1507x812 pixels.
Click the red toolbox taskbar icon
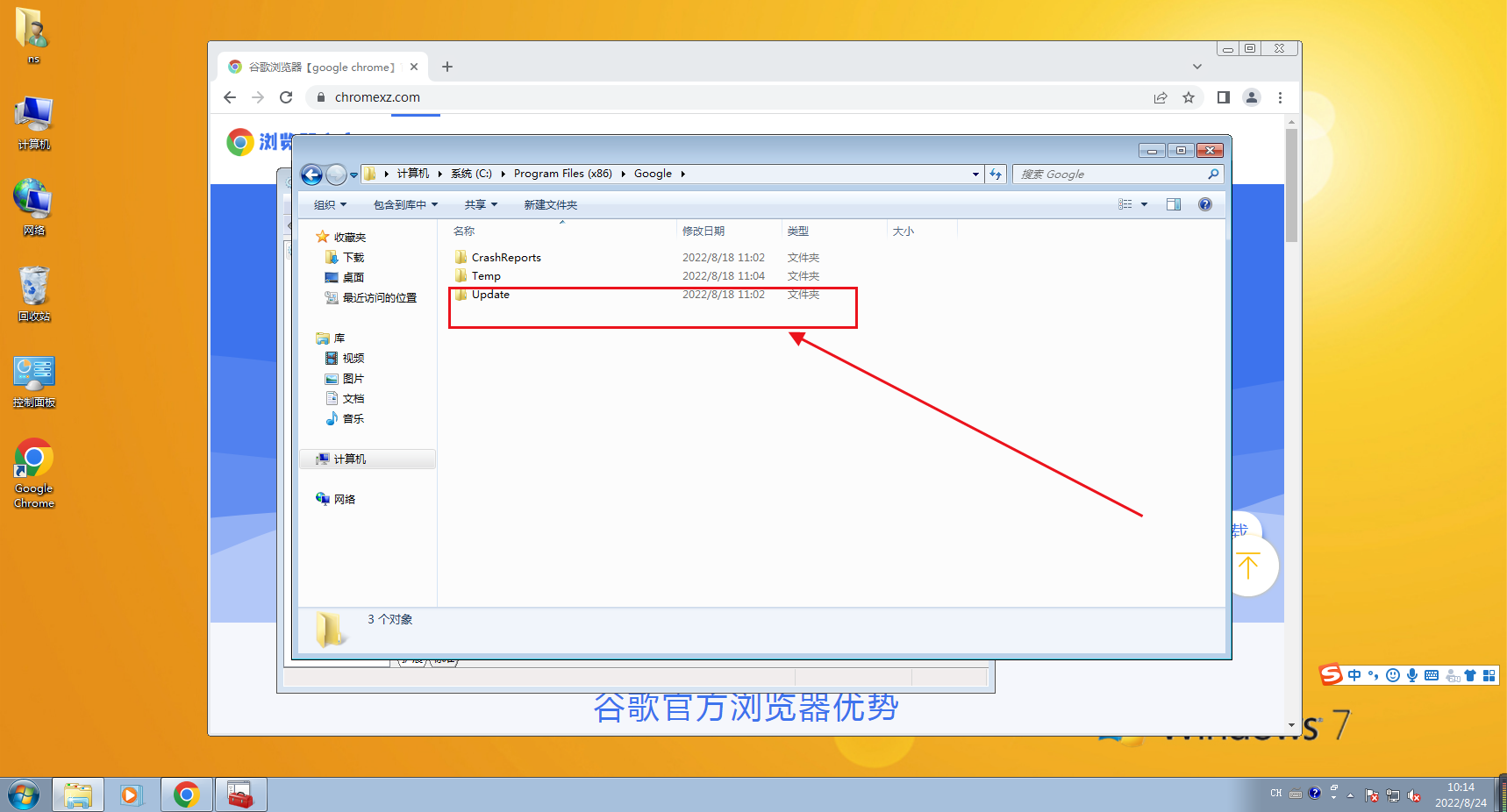pyautogui.click(x=240, y=795)
